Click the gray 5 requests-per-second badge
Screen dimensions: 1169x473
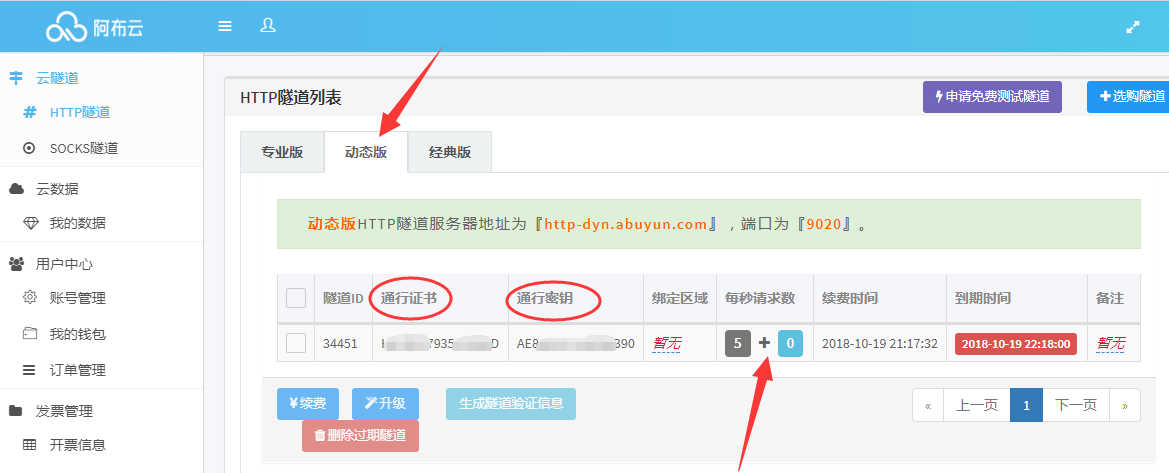point(738,343)
